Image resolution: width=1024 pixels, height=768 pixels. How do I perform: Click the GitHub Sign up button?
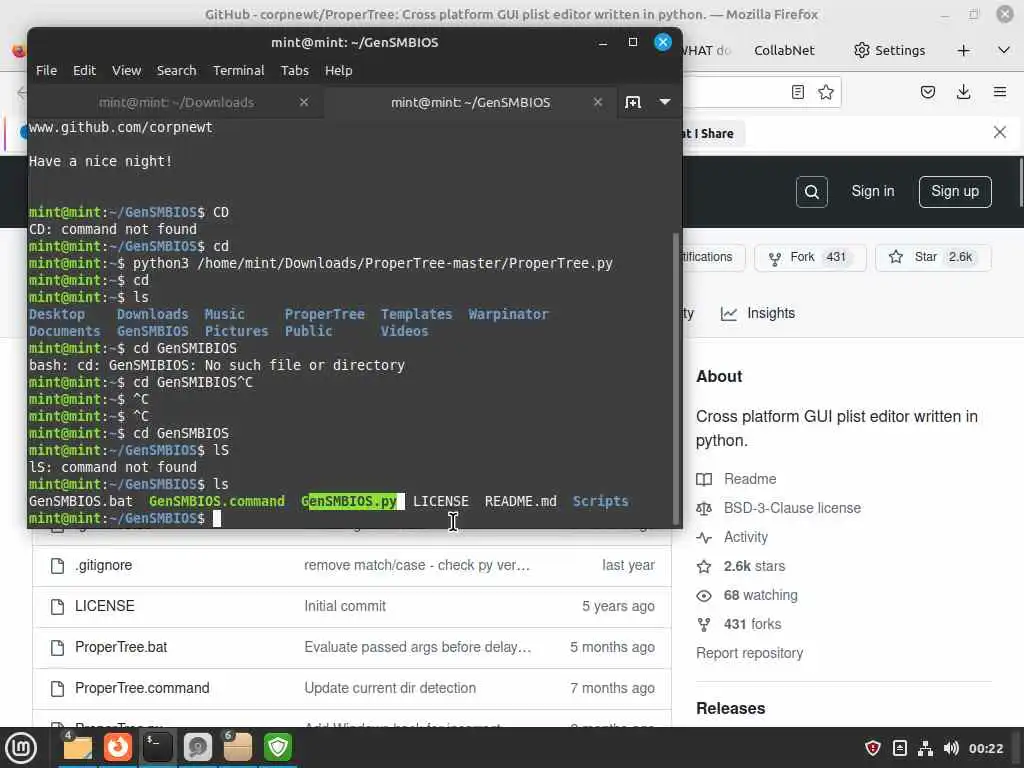tap(955, 191)
